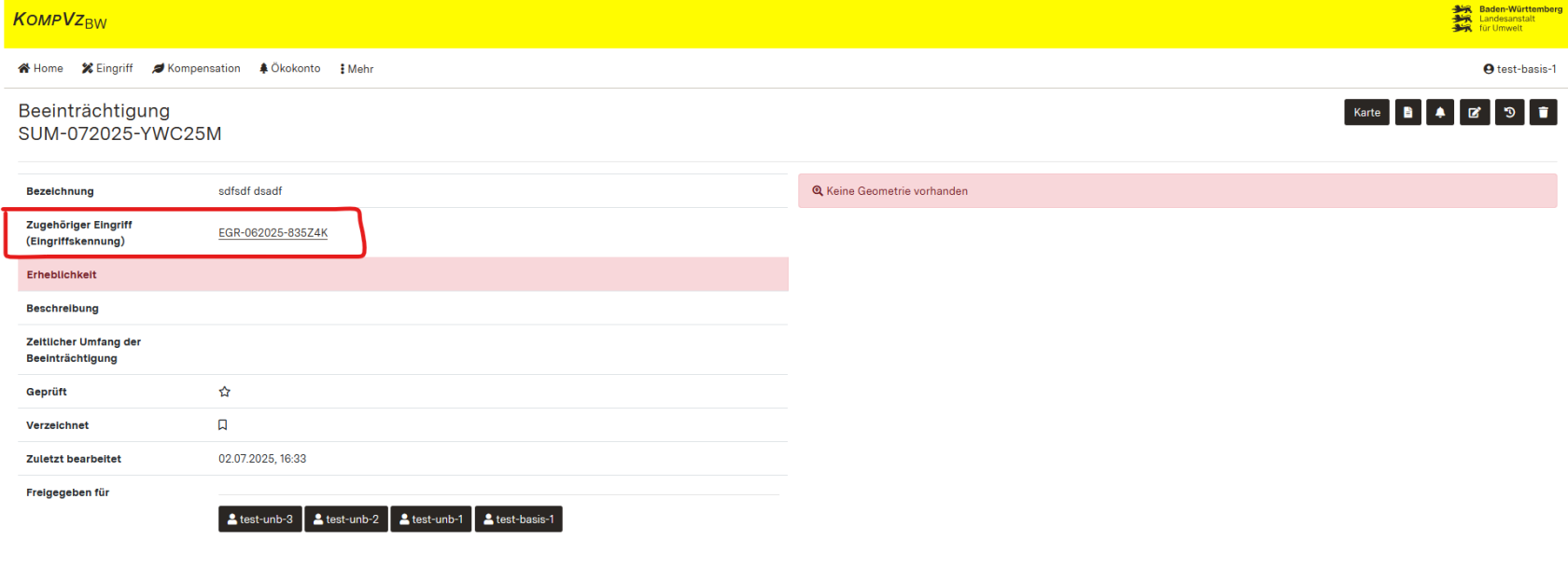The height and width of the screenshot is (582, 1568).
Task: Select the Bezeichnung value sdfsdf dsadf
Action: [250, 191]
